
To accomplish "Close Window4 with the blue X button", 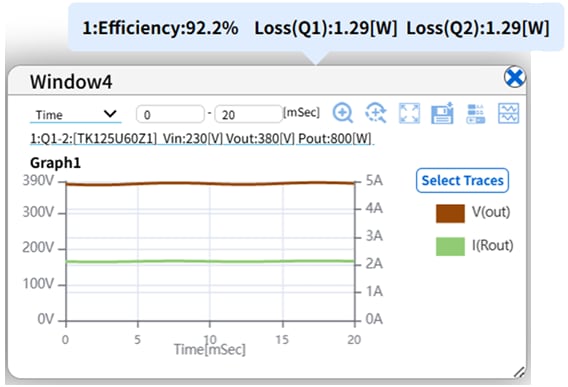I will (515, 77).
